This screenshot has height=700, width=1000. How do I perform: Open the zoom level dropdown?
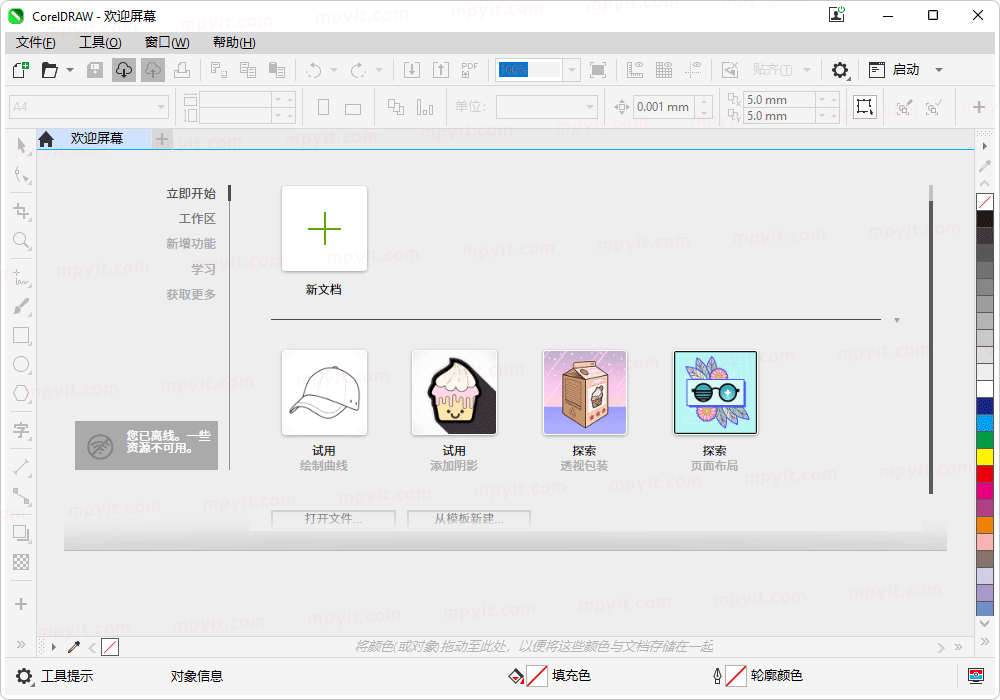pos(572,69)
